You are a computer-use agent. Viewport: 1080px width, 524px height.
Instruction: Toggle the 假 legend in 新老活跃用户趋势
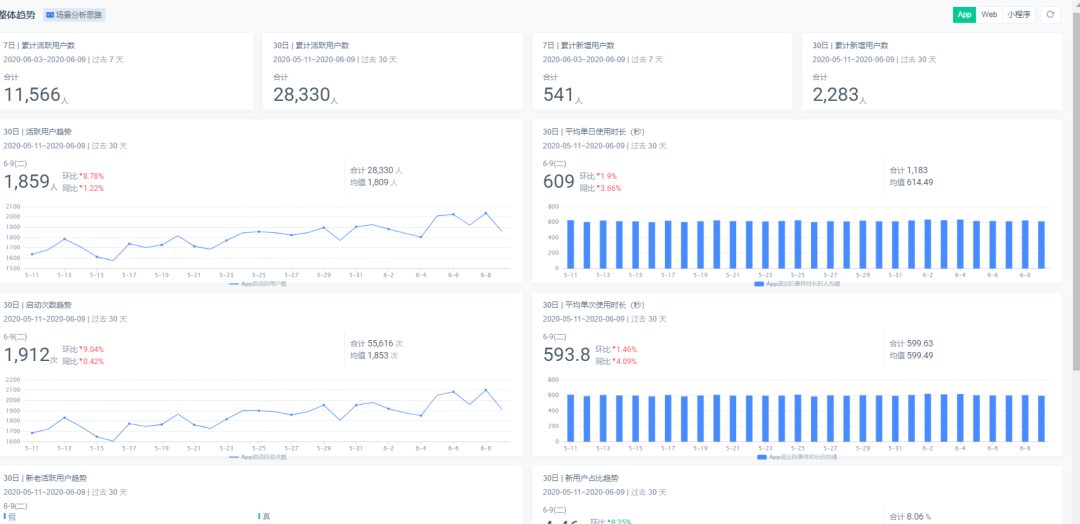pyautogui.click(x=10, y=516)
